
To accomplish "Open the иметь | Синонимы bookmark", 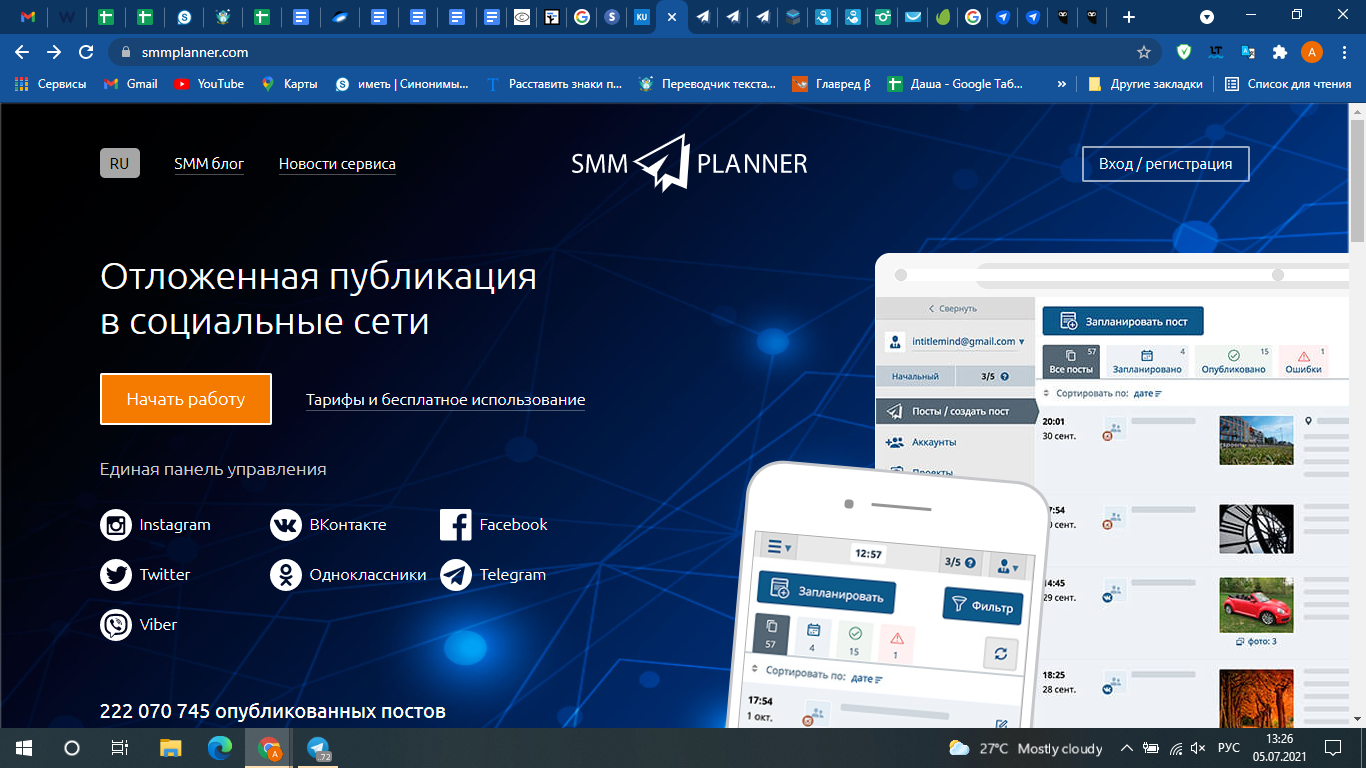I will [402, 84].
